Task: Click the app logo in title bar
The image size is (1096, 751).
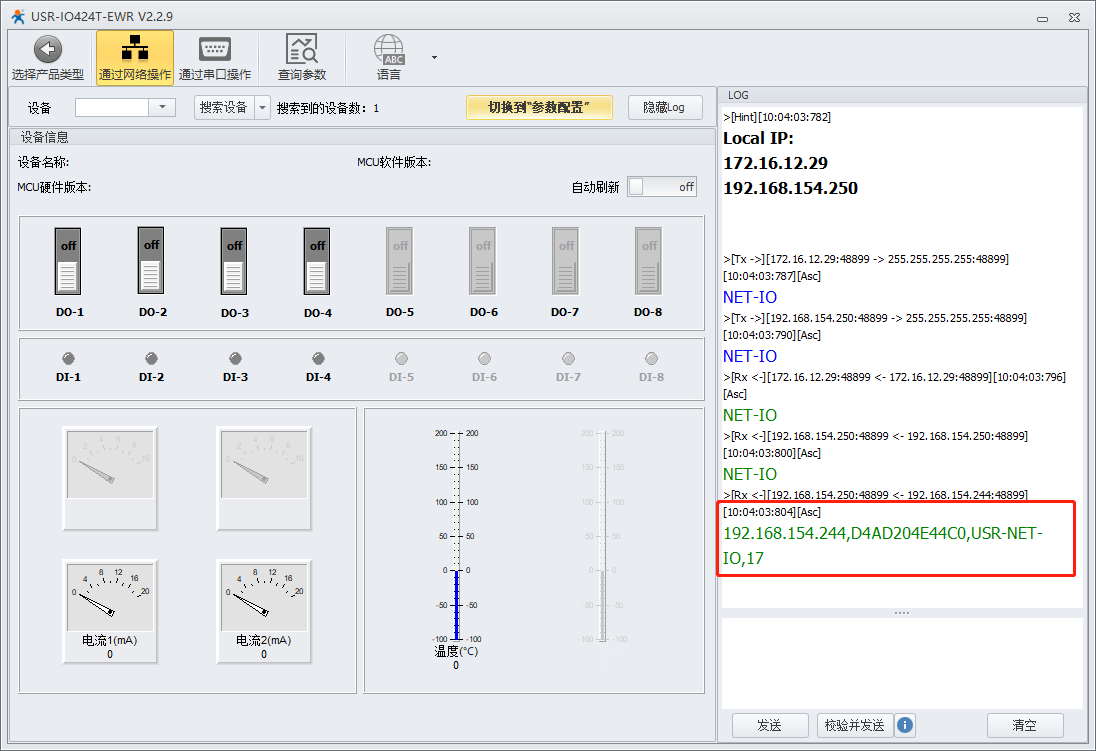Action: click(17, 16)
